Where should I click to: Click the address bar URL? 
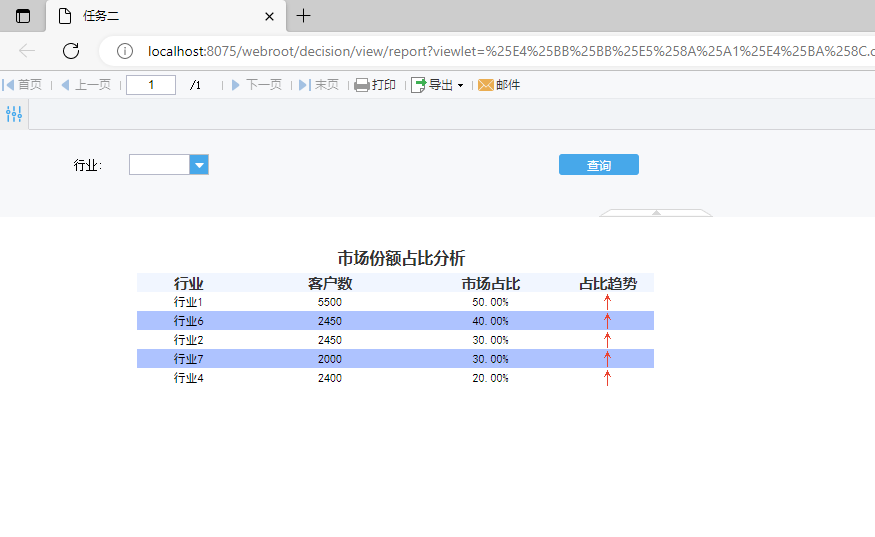510,51
